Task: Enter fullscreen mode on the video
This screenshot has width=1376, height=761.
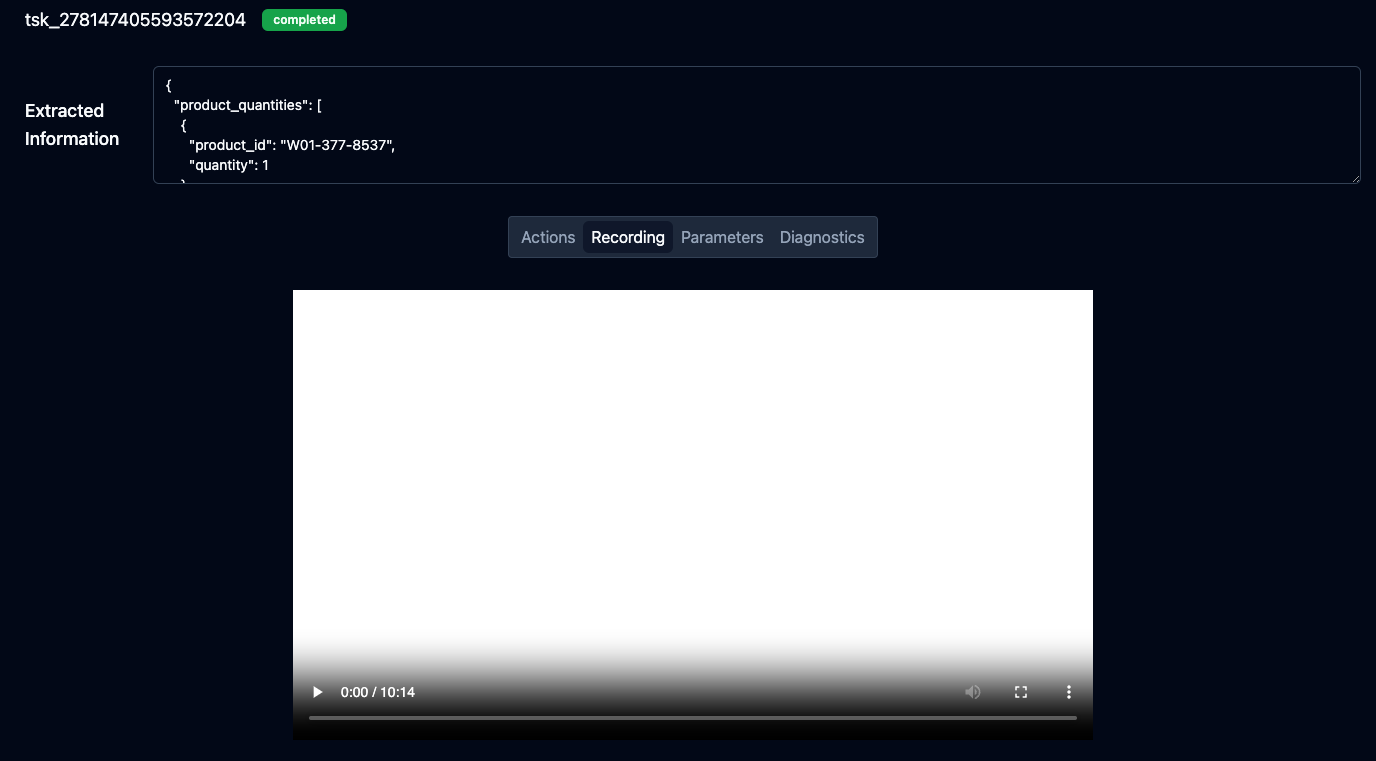Action: click(x=1021, y=692)
